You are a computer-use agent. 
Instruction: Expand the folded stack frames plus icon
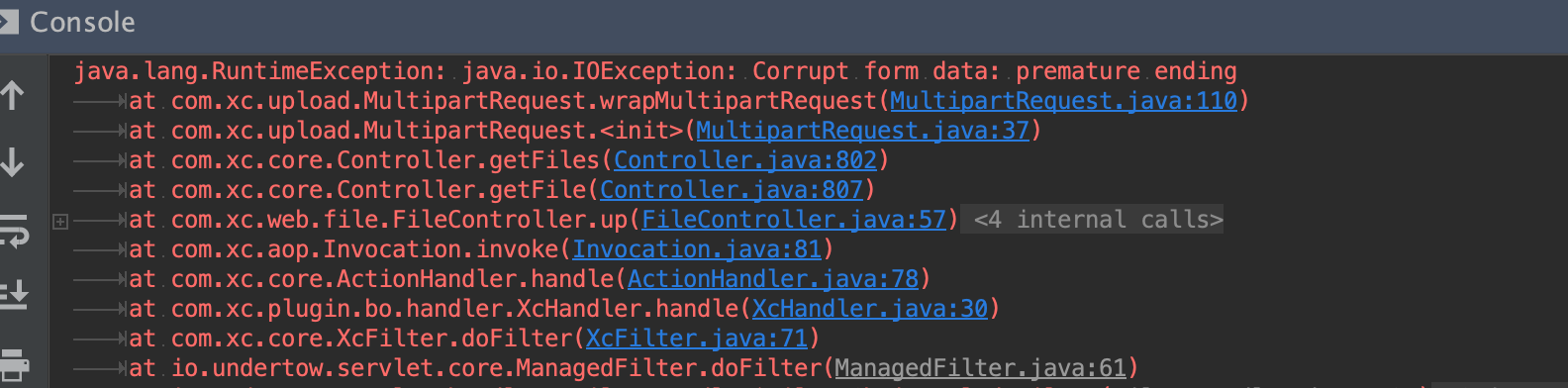click(60, 221)
